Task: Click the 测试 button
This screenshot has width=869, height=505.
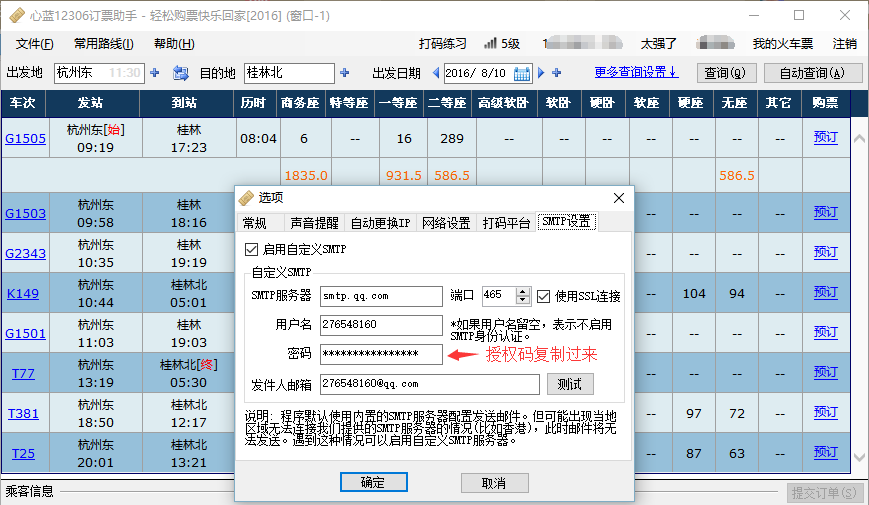Action: click(570, 384)
